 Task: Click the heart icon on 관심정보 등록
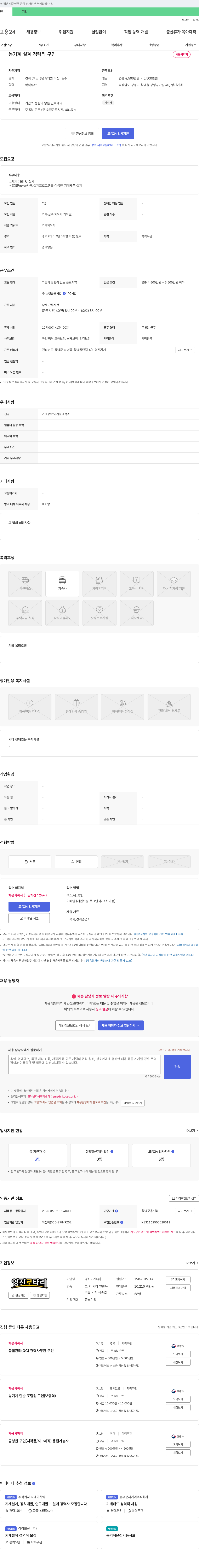[x=72, y=133]
